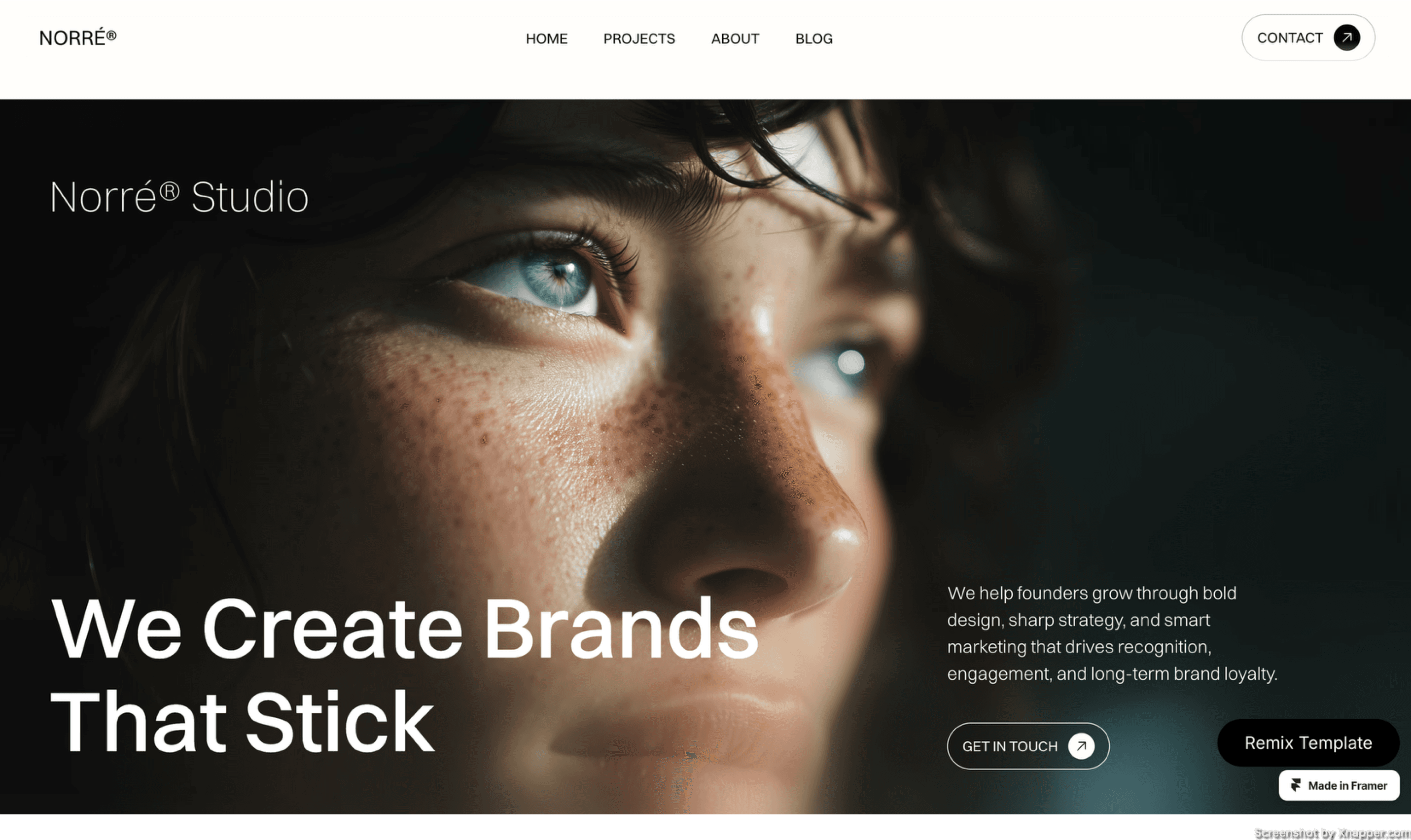This screenshot has width=1411, height=840.
Task: Open the Made in Framer badge text
Action: pos(1347,785)
